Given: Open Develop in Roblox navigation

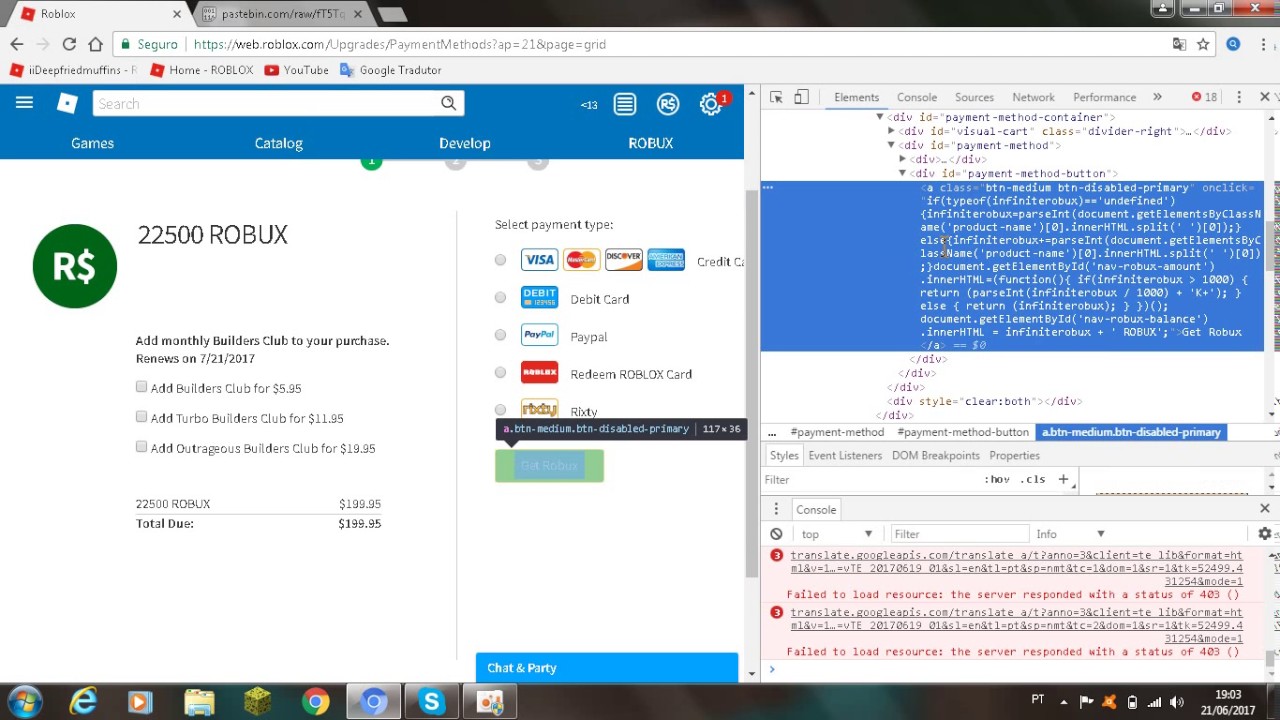Looking at the screenshot, I should tap(465, 143).
